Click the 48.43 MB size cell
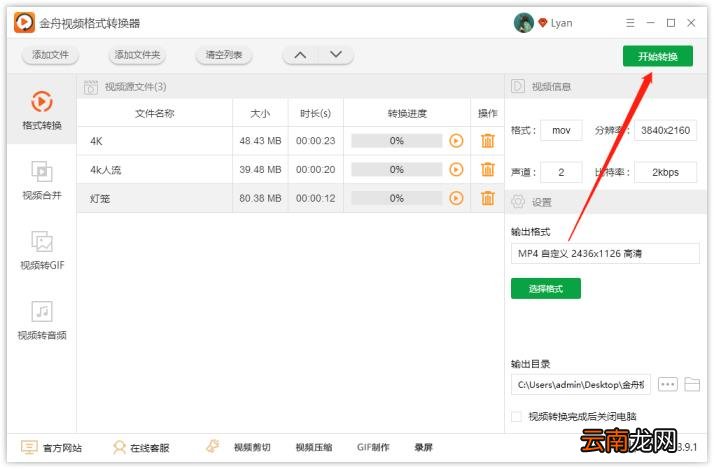The height and width of the screenshot is (469, 714). coord(260,141)
